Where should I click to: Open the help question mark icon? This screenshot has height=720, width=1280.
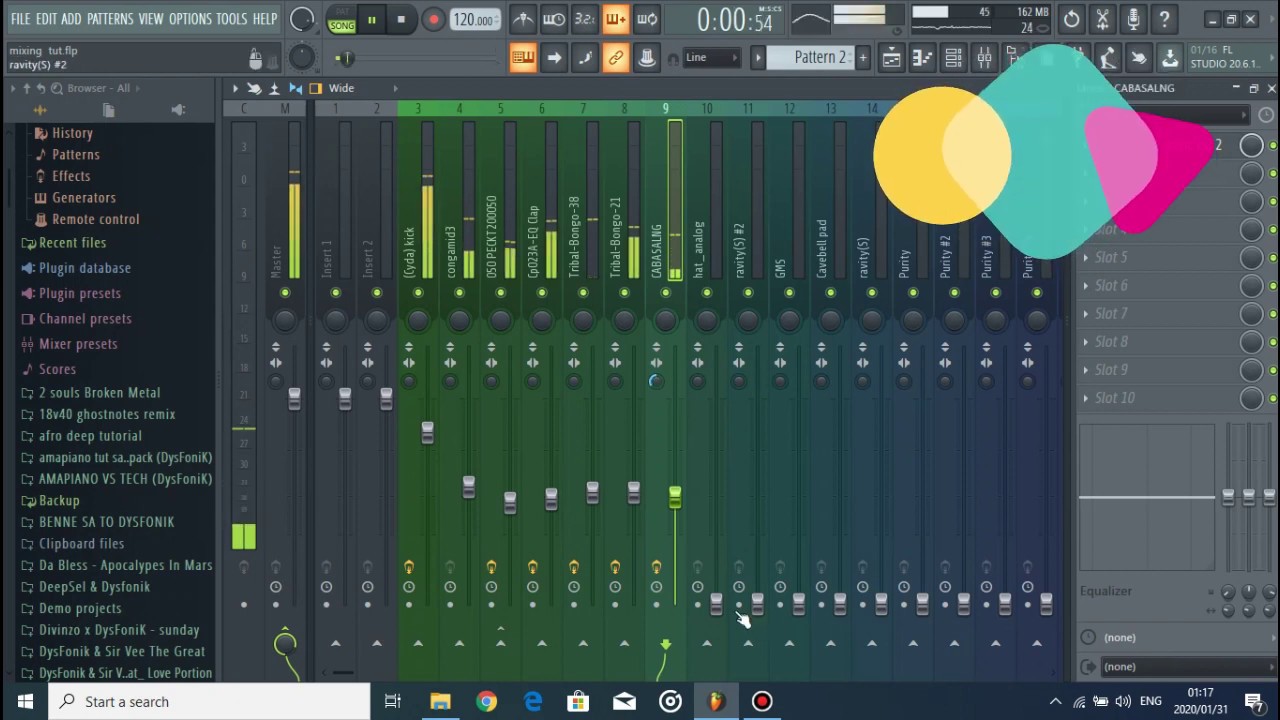coord(1164,19)
